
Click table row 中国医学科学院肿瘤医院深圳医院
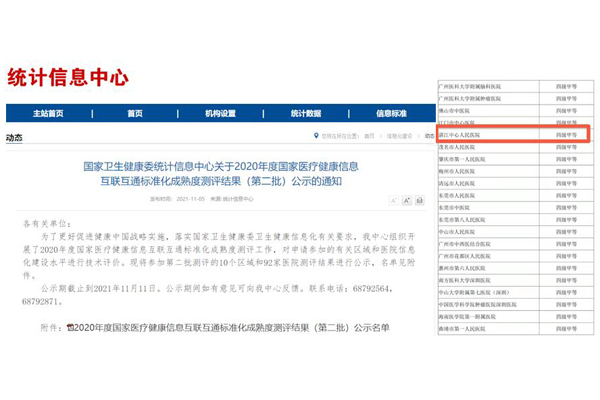click(x=516, y=305)
